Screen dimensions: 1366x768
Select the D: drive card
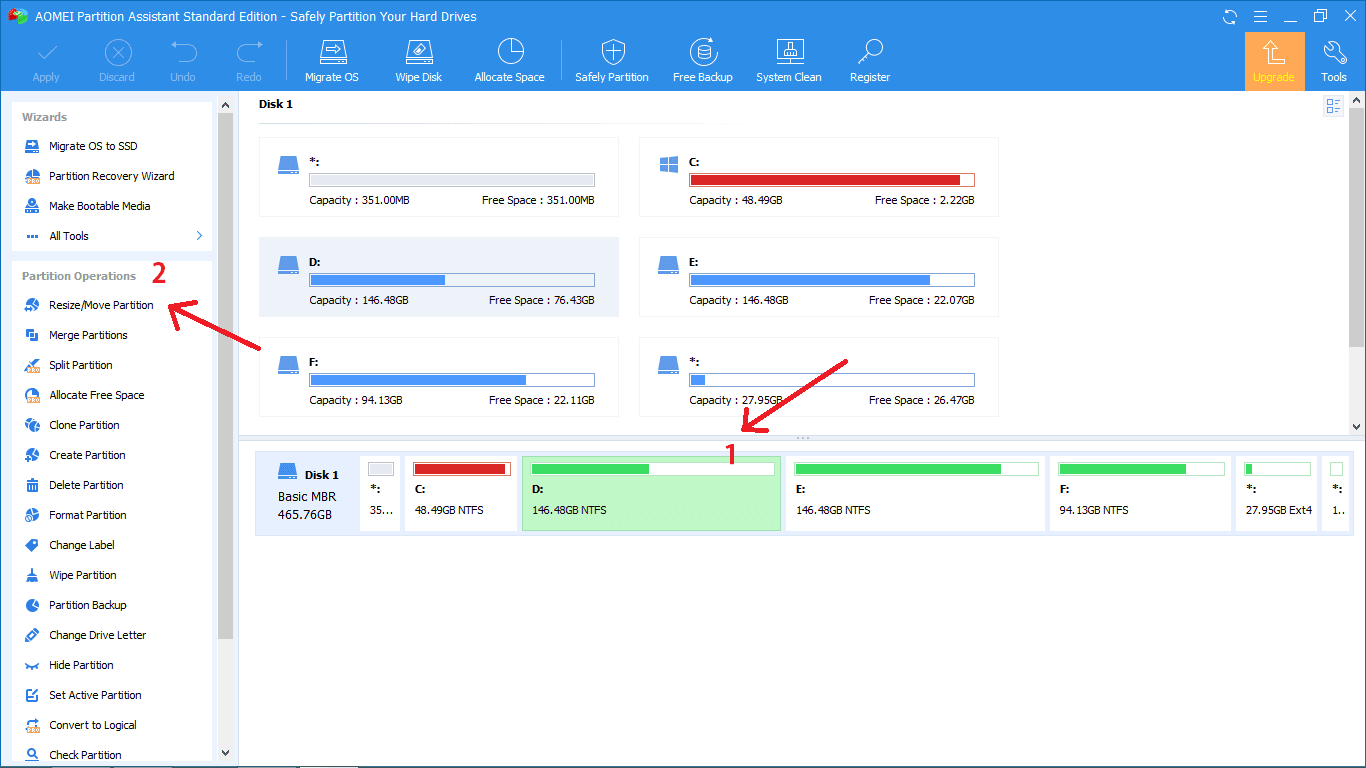click(x=439, y=277)
